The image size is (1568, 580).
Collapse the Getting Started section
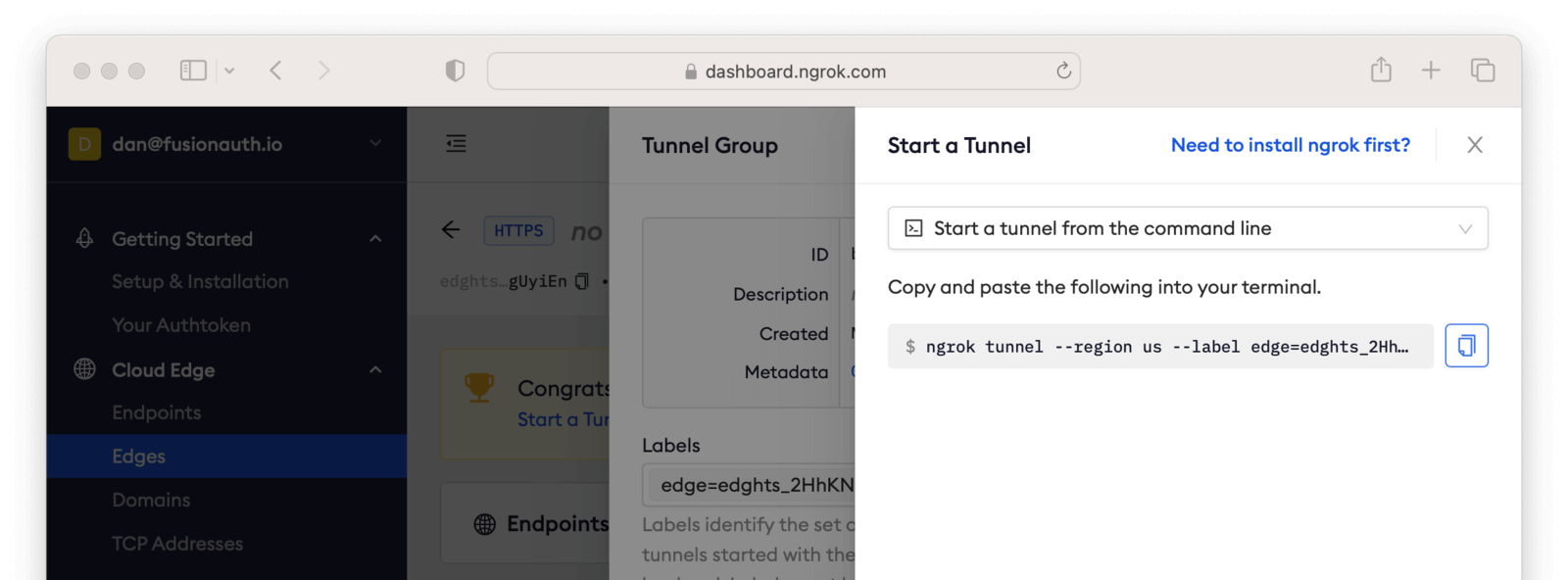375,239
